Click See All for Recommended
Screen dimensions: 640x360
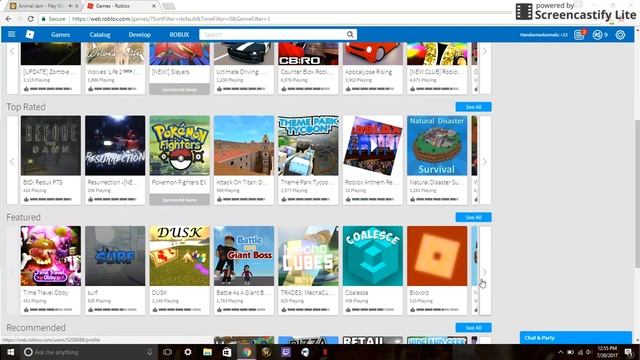tap(473, 328)
